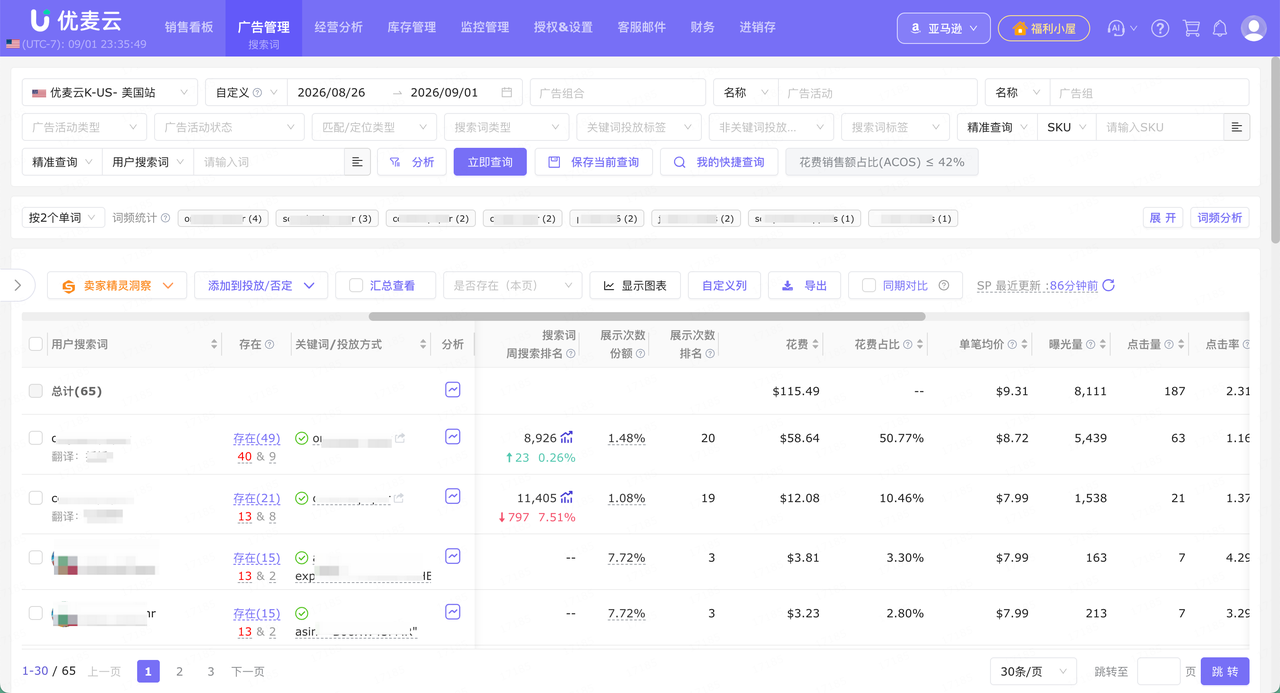This screenshot has height=693, width=1280.
Task: Open the analysis chart icon for the $3.23 row
Action: coord(453,611)
